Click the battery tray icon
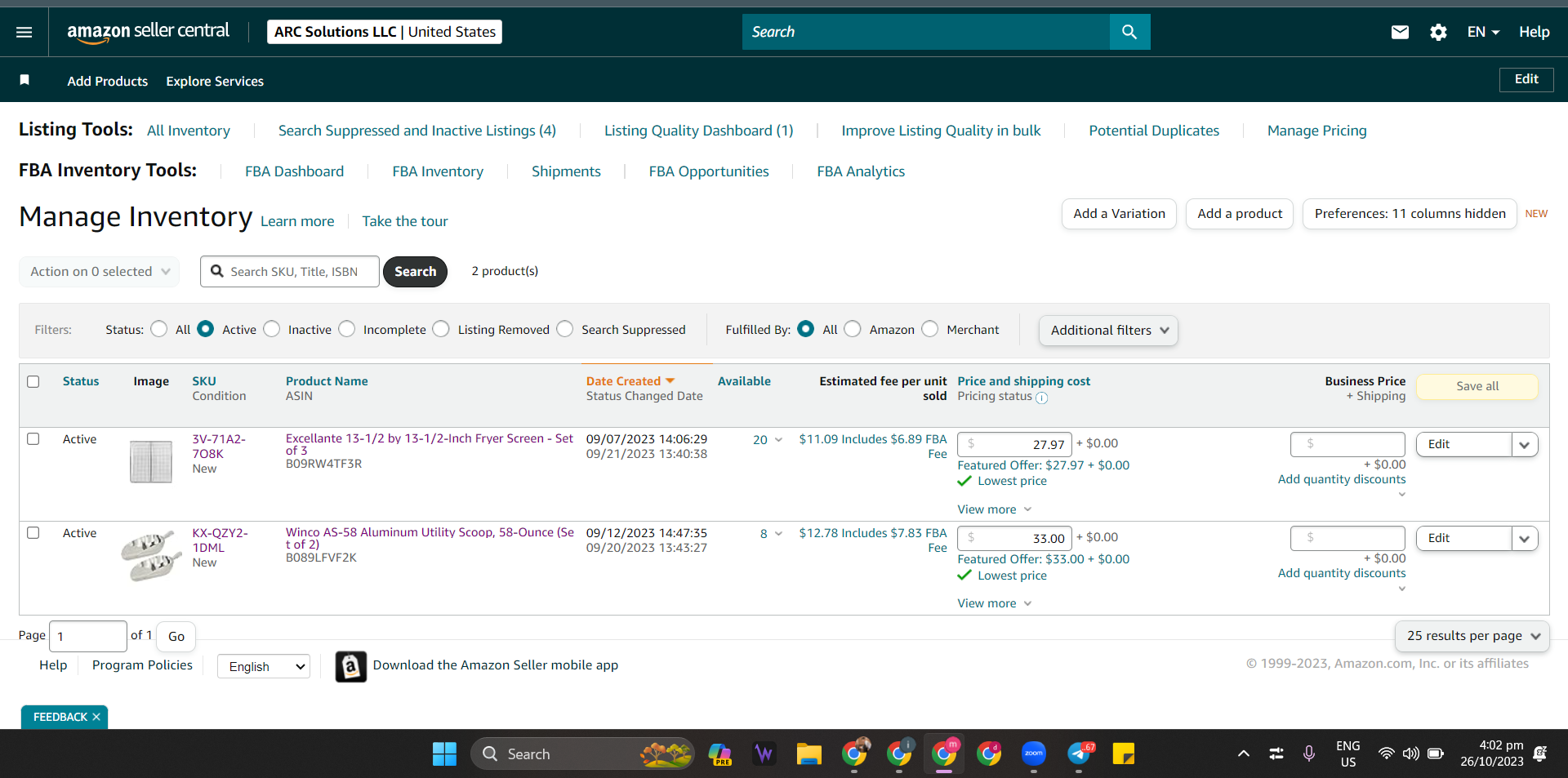Viewport: 1568px width, 778px height. [1436, 754]
